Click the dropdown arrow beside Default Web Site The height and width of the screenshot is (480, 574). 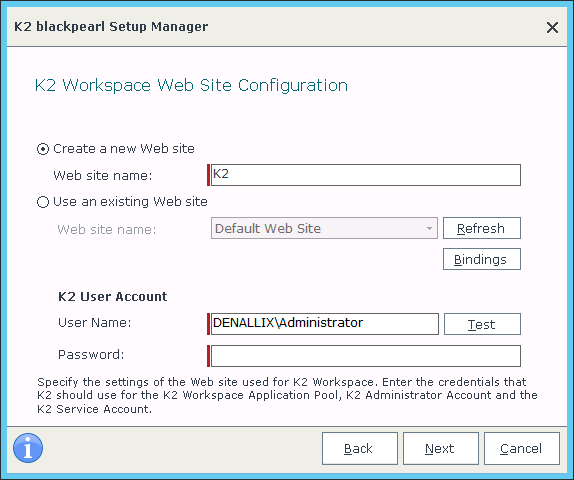tap(429, 228)
